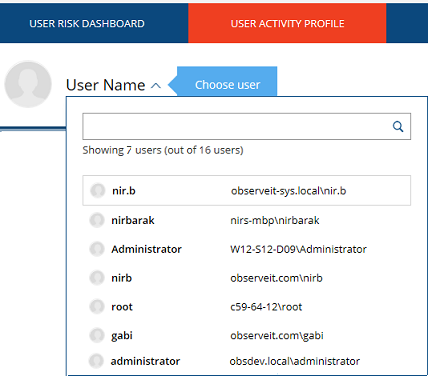Switch to User Risk Dashboard tab
The height and width of the screenshot is (379, 431).
(x=87, y=23)
